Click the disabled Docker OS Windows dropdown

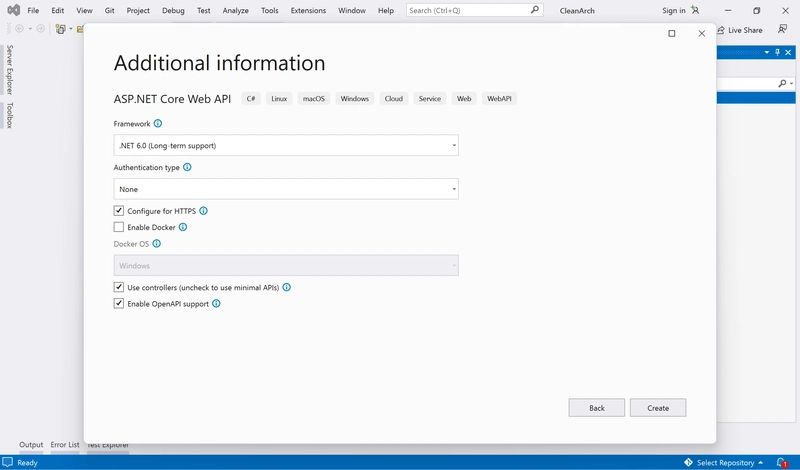click(x=286, y=265)
